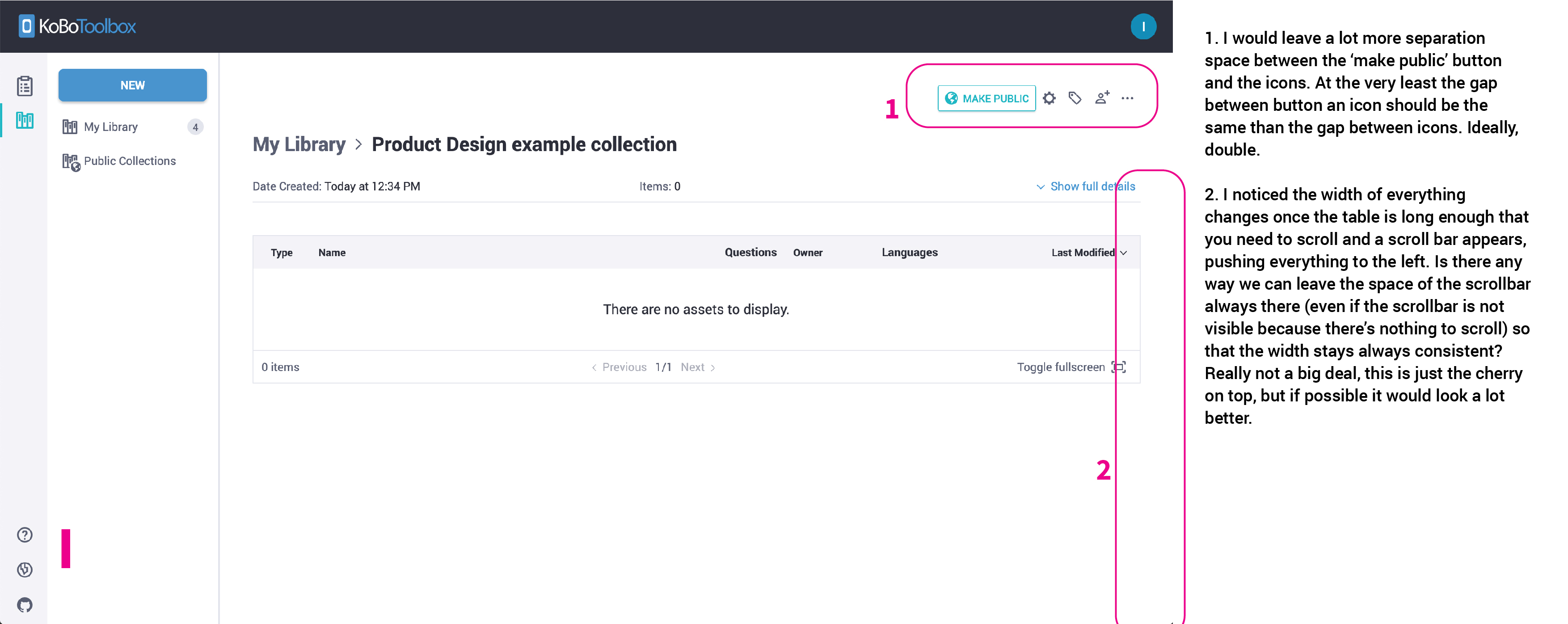Click the GitHub icon at sidebar bottom

coord(24,604)
